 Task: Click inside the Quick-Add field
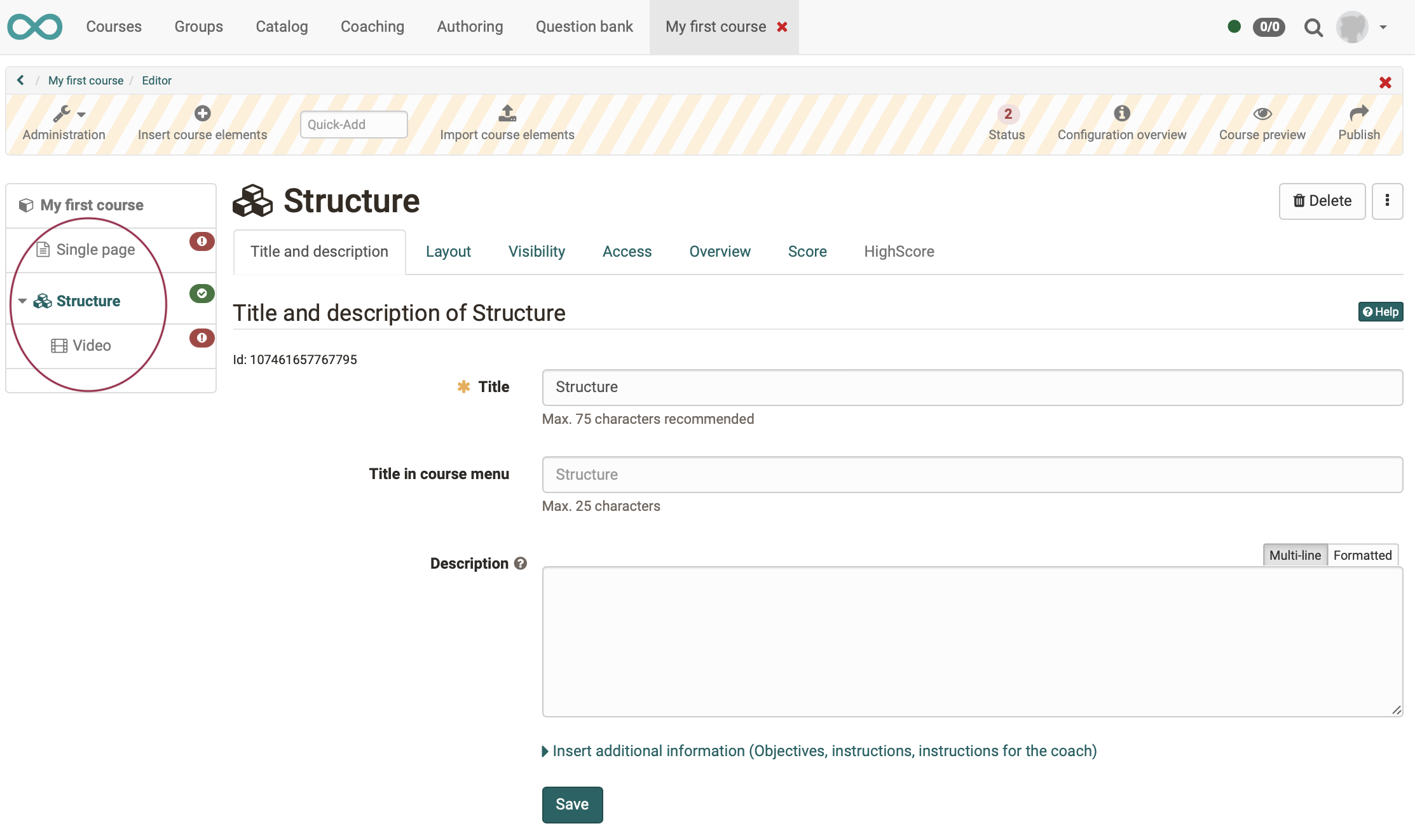click(x=353, y=124)
